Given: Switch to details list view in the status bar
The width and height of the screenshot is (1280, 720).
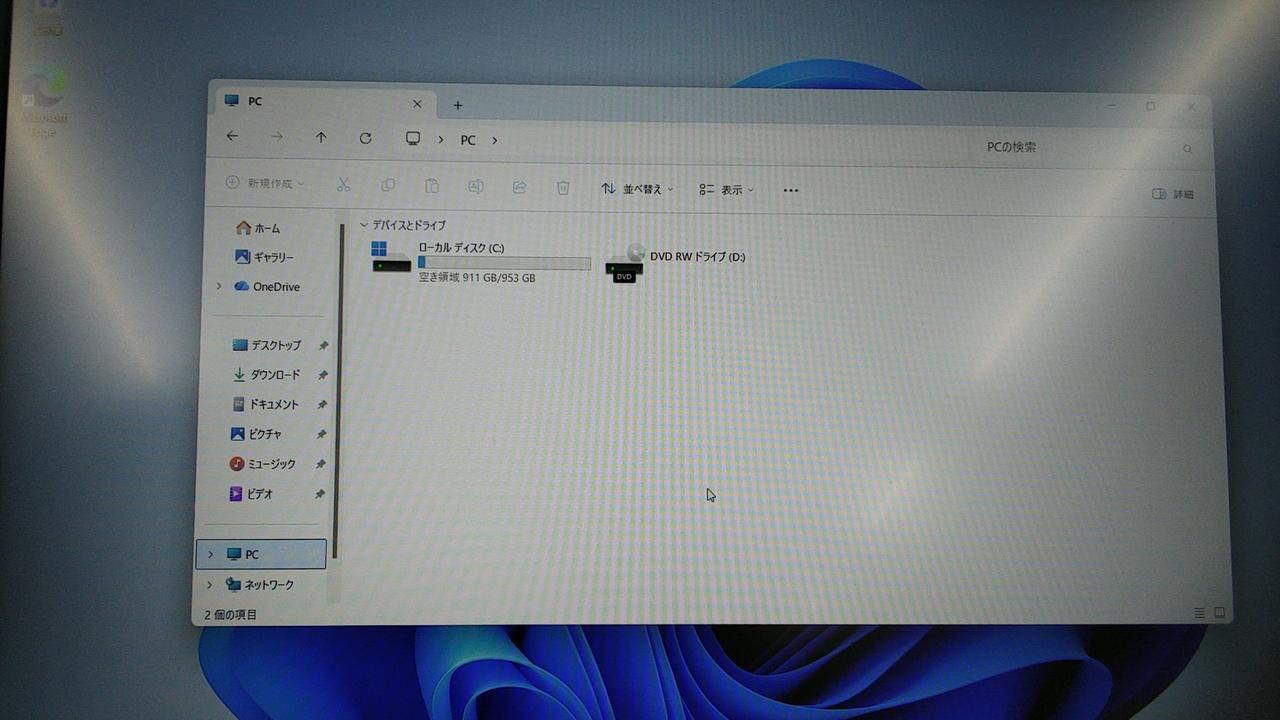Looking at the screenshot, I should pyautogui.click(x=1200, y=612).
